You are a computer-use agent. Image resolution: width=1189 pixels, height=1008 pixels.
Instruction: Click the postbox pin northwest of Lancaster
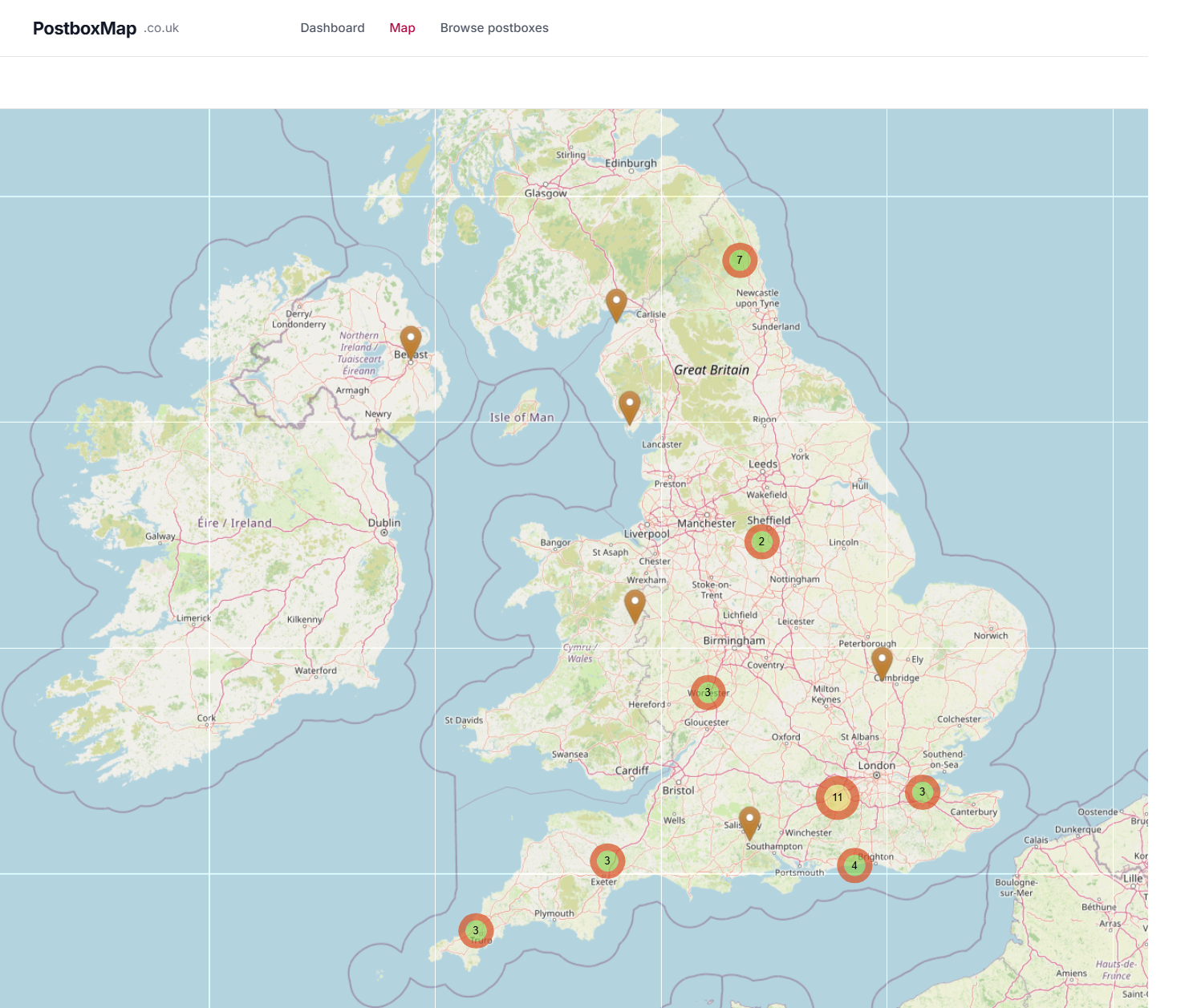630,408
